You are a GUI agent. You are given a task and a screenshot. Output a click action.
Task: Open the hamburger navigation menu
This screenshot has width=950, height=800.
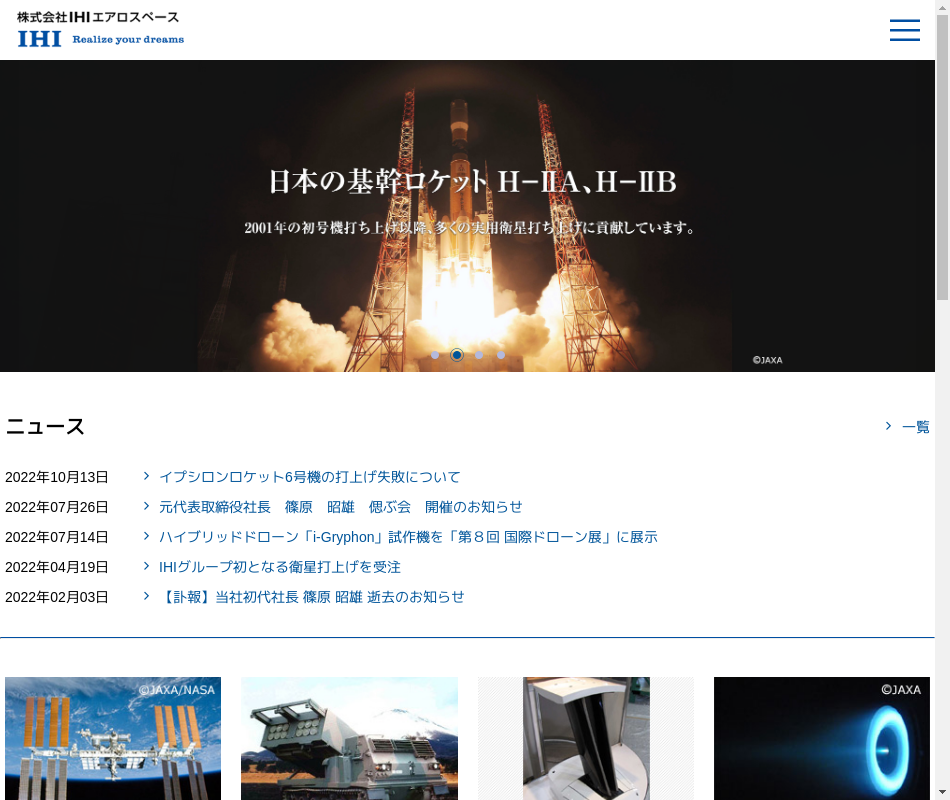(x=904, y=30)
